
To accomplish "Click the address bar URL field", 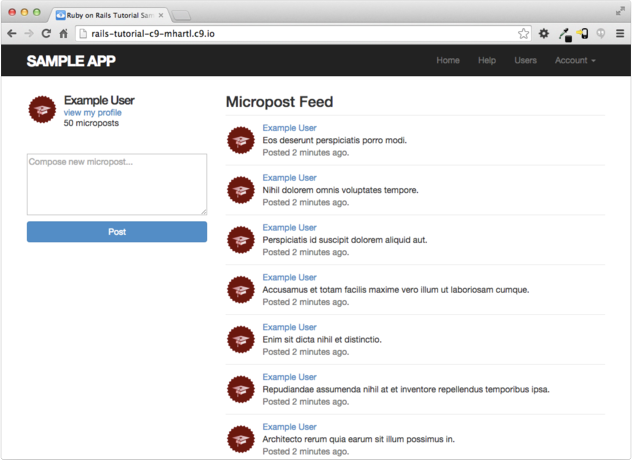I will click(300, 33).
